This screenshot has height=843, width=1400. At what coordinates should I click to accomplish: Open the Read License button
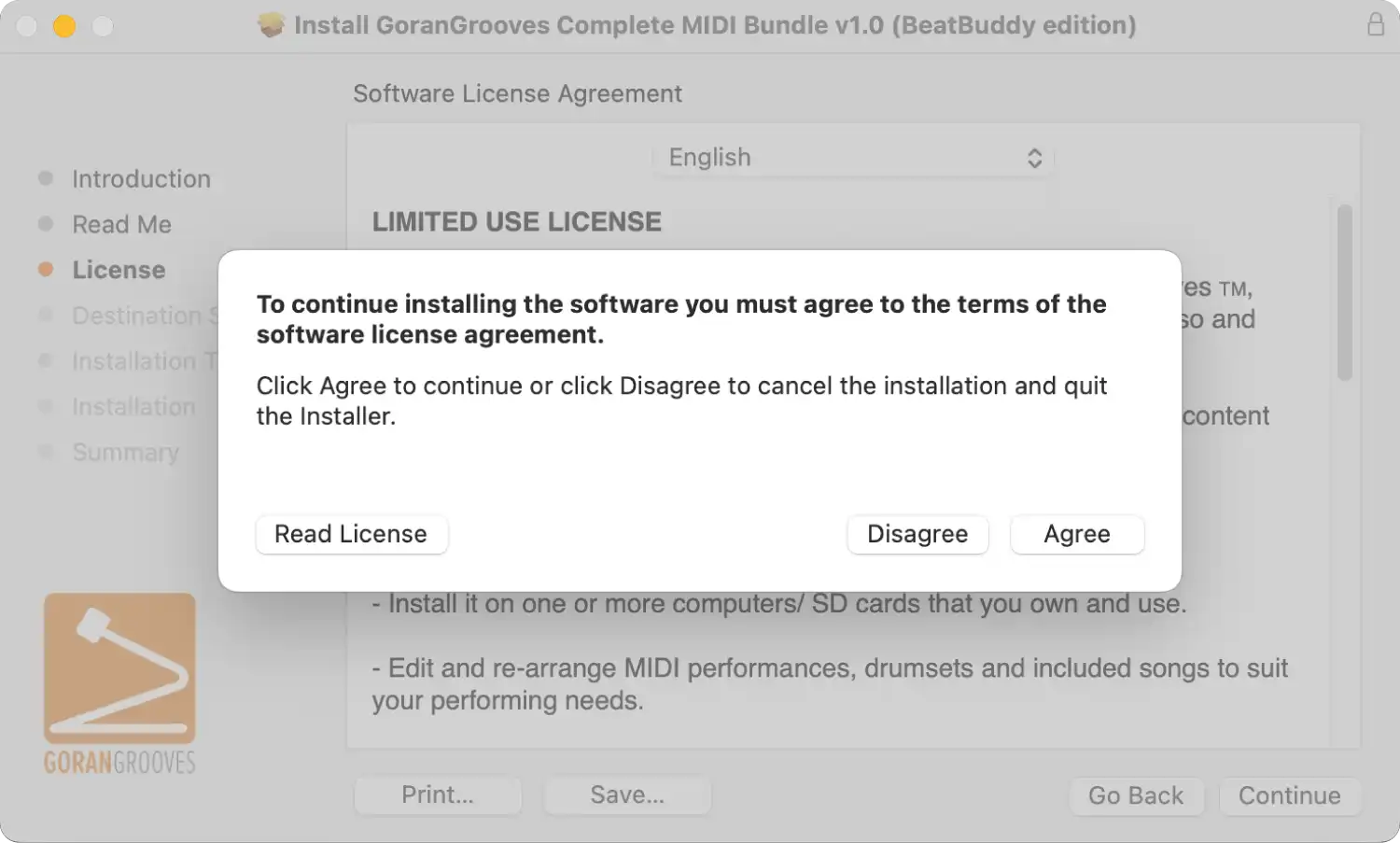(351, 534)
